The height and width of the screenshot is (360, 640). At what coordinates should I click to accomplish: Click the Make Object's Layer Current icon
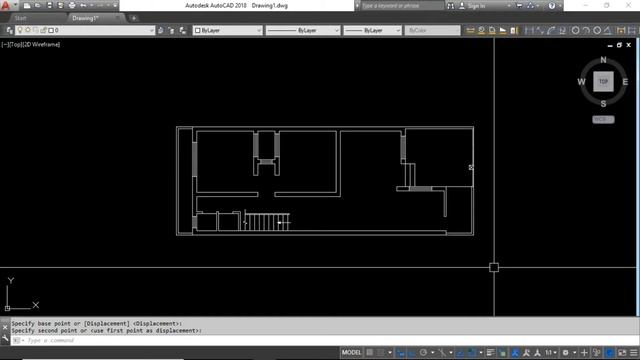pyautogui.click(x=161, y=30)
